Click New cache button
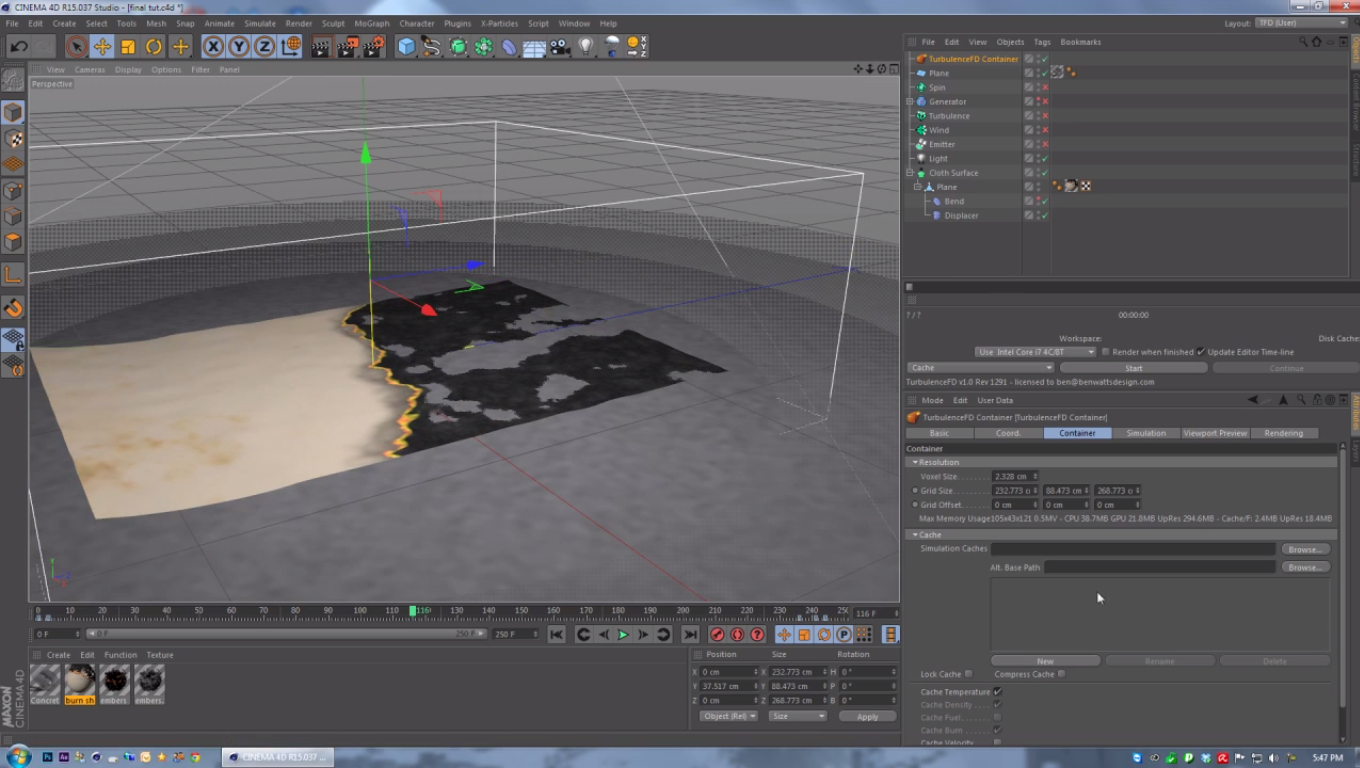Screen dimensions: 1360x768 point(1045,661)
